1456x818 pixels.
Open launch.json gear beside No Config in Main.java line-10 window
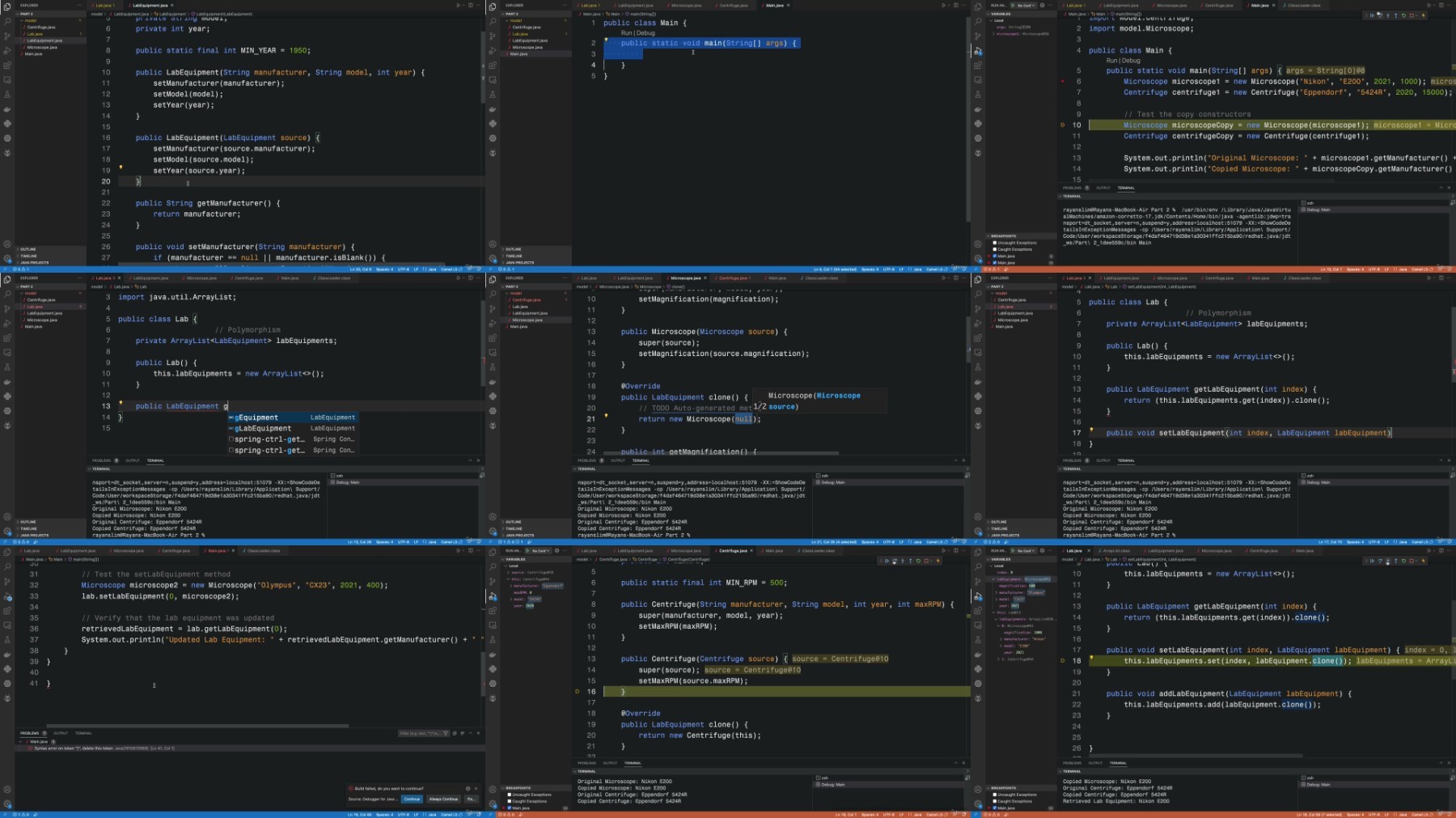point(1042,5)
